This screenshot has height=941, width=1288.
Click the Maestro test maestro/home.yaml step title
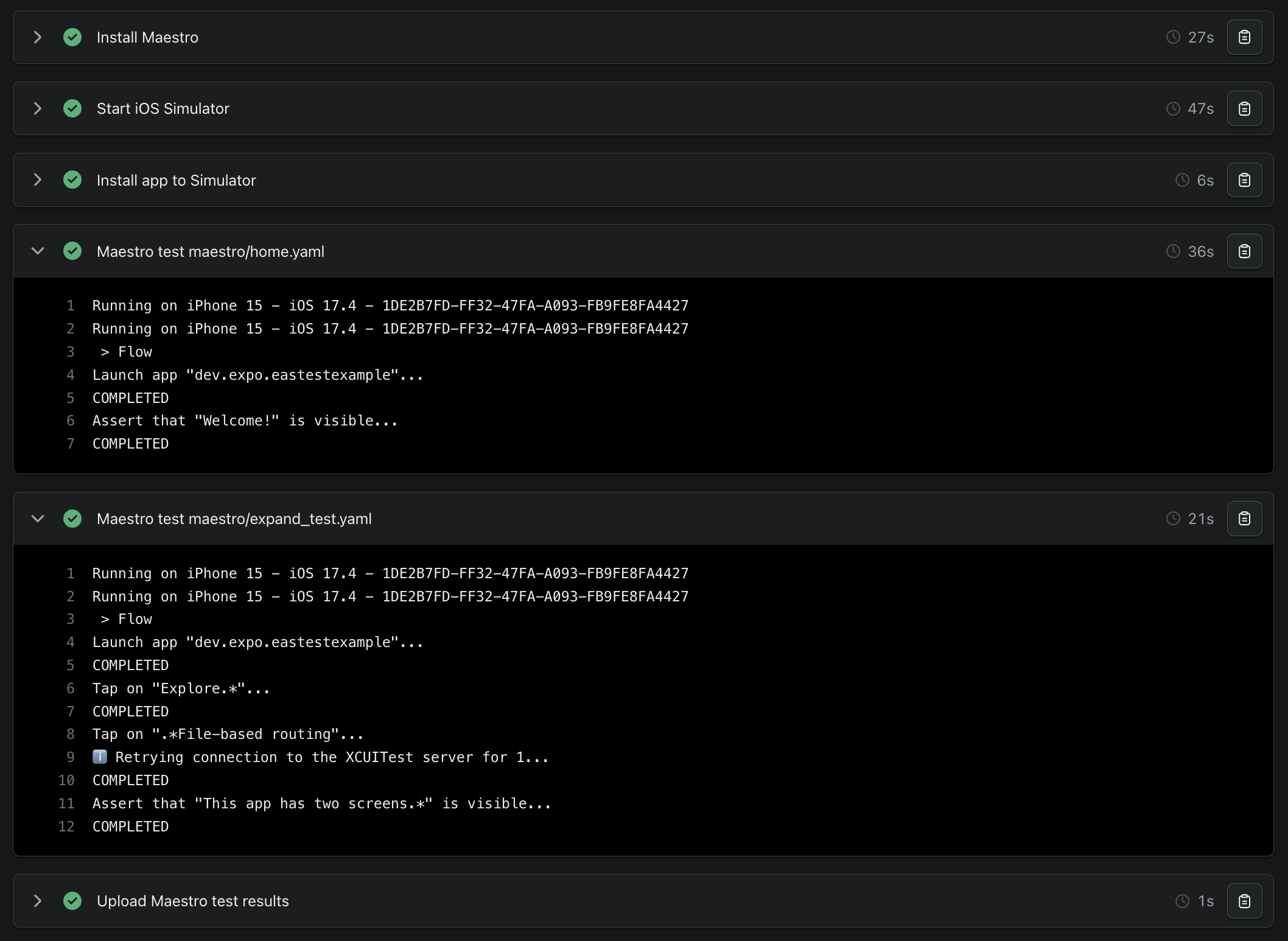210,251
